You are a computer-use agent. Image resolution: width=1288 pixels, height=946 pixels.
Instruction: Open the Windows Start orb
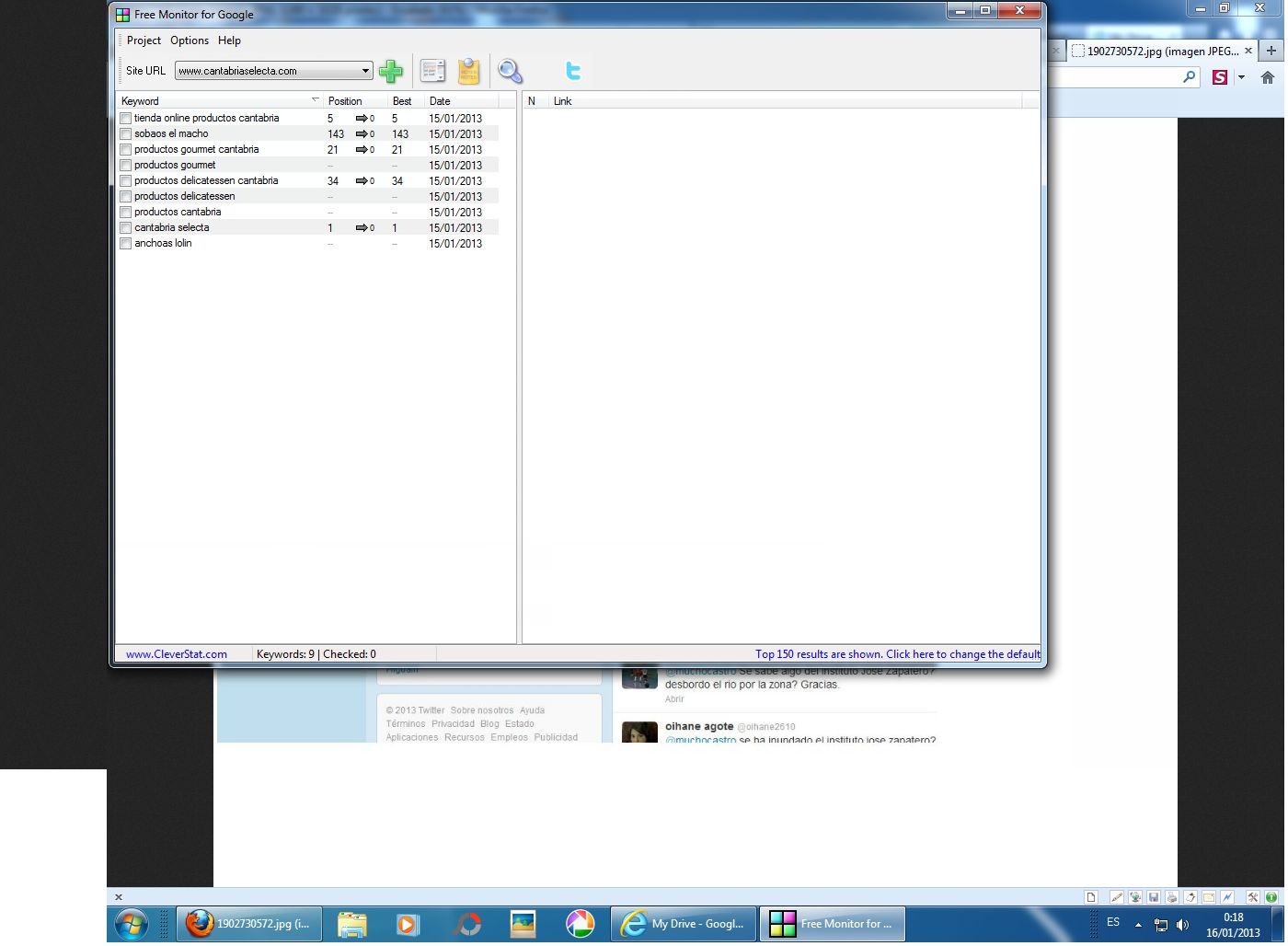click(132, 924)
